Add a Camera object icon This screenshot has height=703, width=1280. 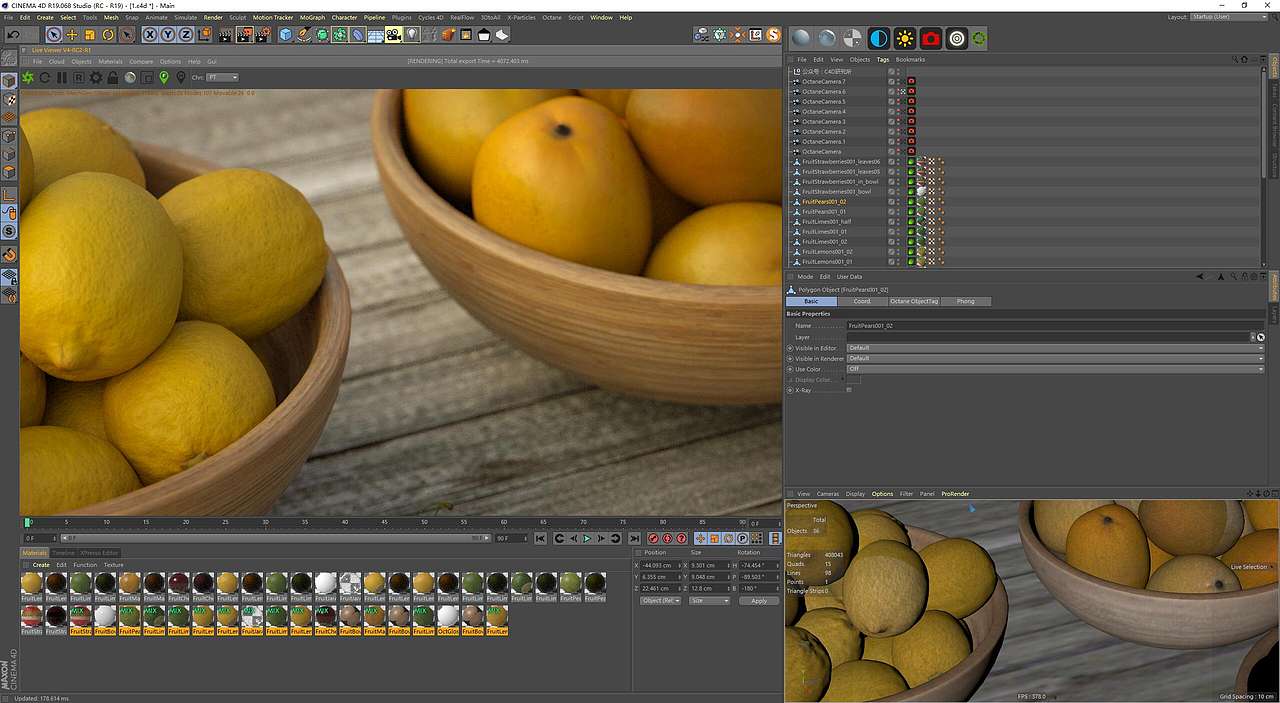[x=393, y=34]
